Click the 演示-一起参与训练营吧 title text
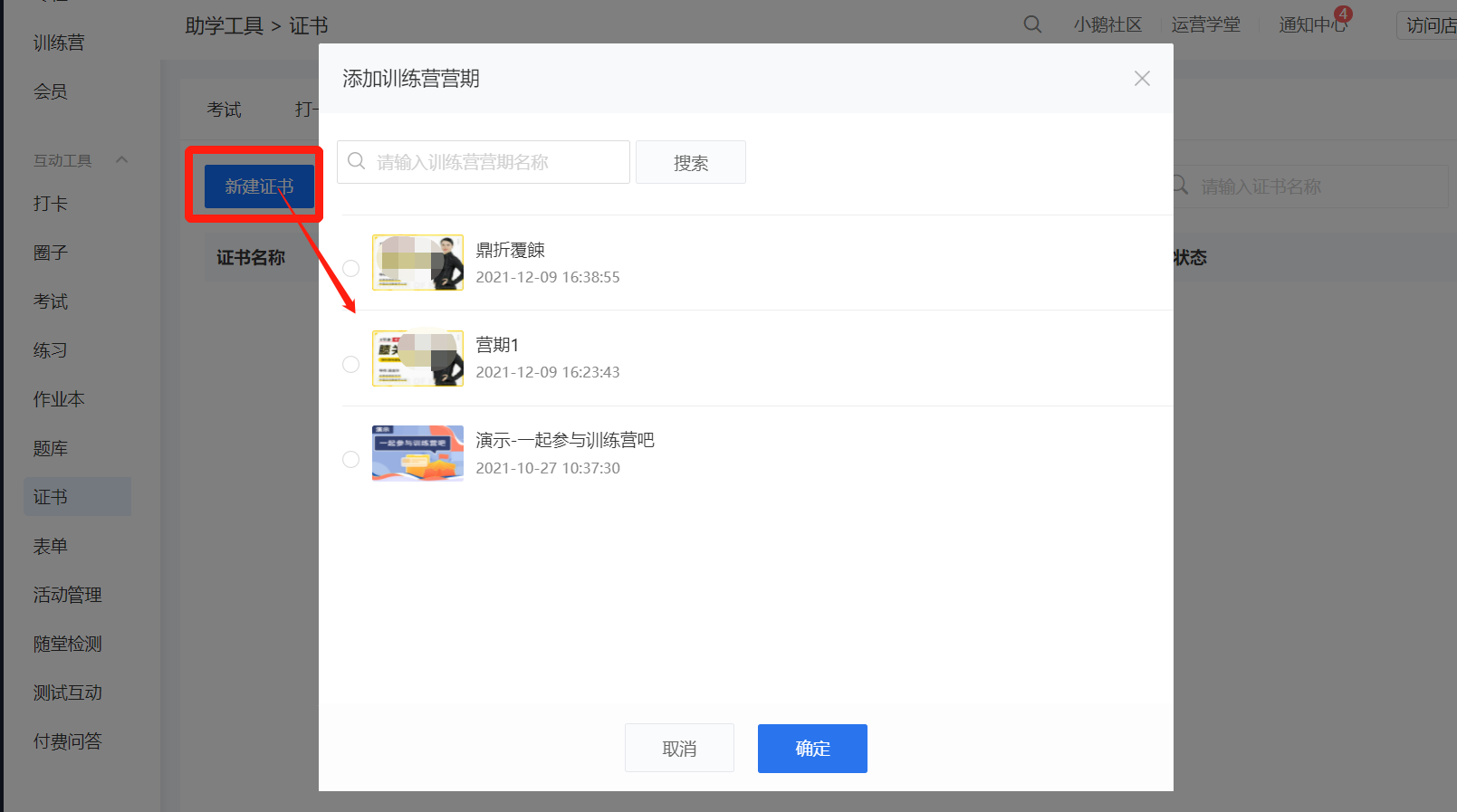The image size is (1457, 812). coord(565,440)
